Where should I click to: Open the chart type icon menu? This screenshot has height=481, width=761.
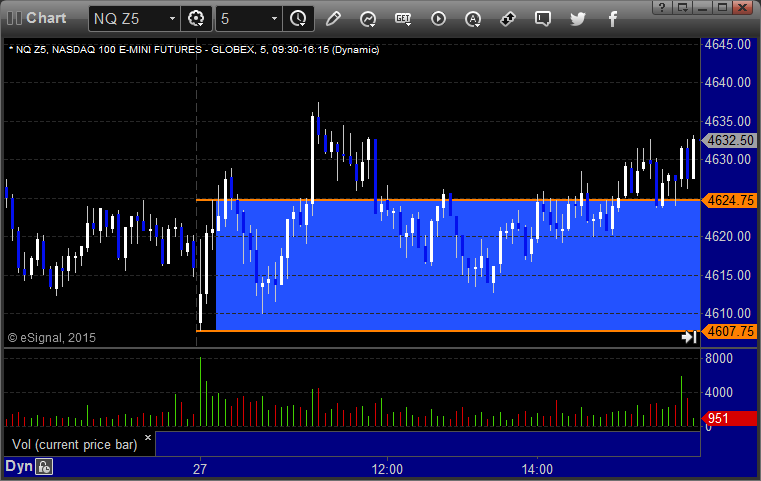click(368, 19)
